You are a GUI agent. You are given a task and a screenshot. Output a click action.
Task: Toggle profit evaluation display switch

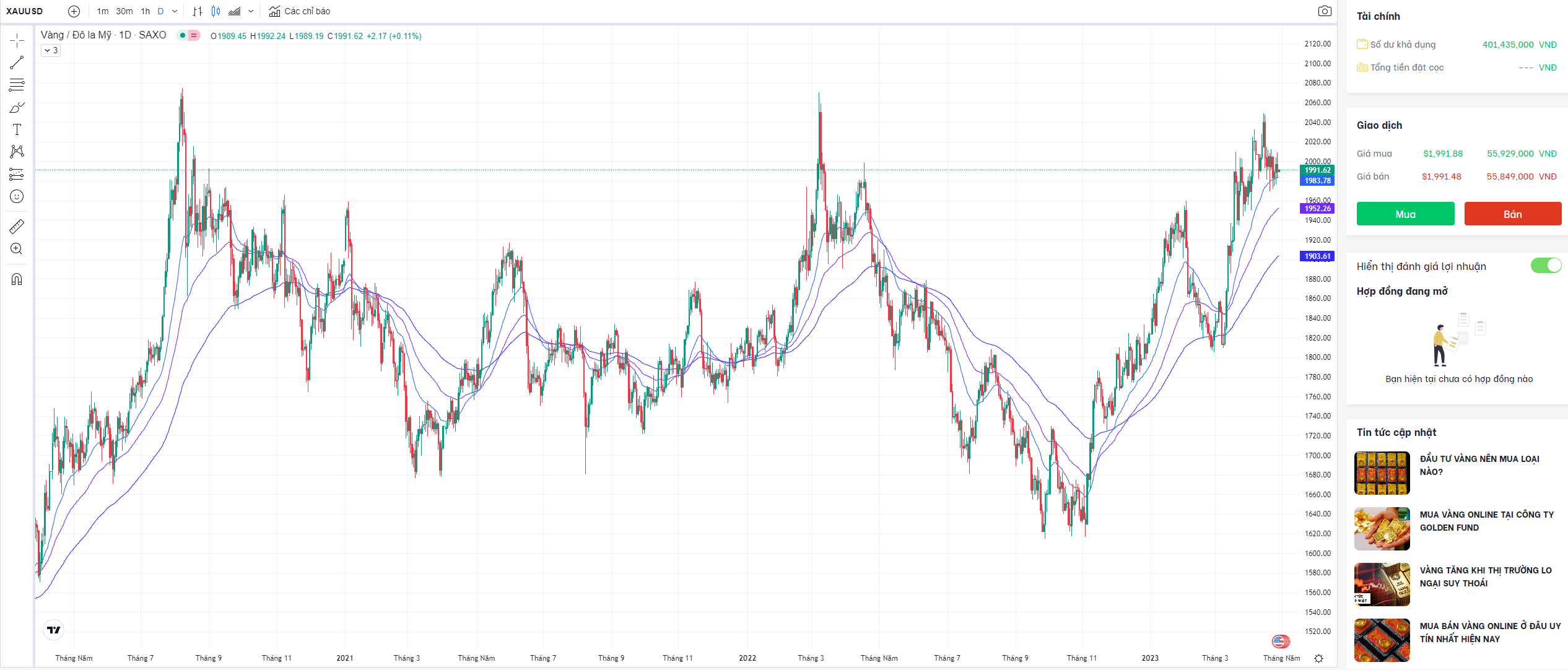coord(1545,266)
